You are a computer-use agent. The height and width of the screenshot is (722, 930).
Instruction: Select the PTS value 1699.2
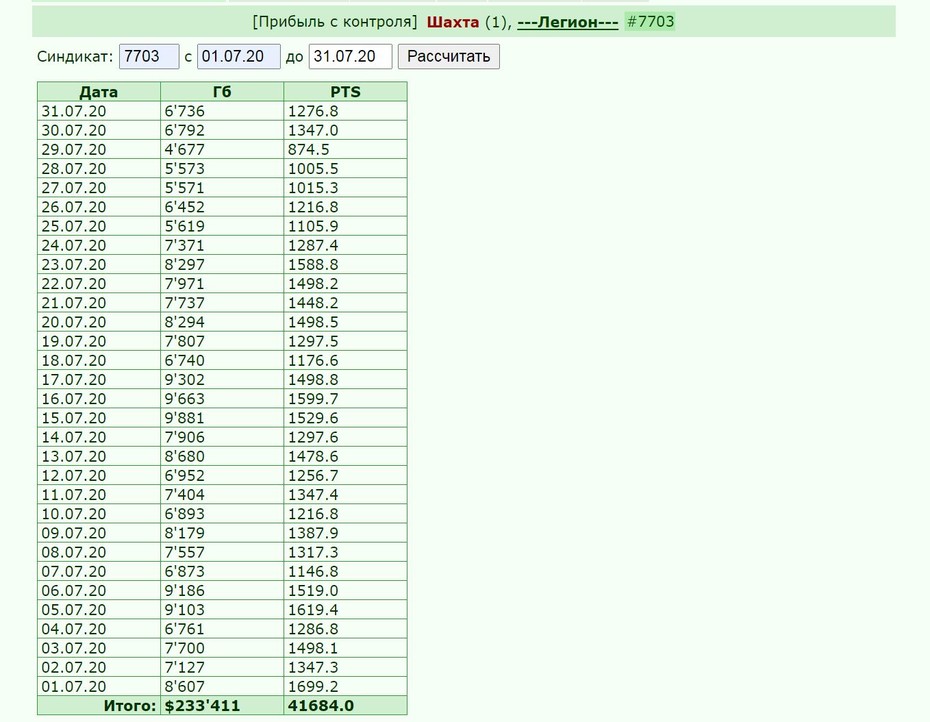[313, 686]
